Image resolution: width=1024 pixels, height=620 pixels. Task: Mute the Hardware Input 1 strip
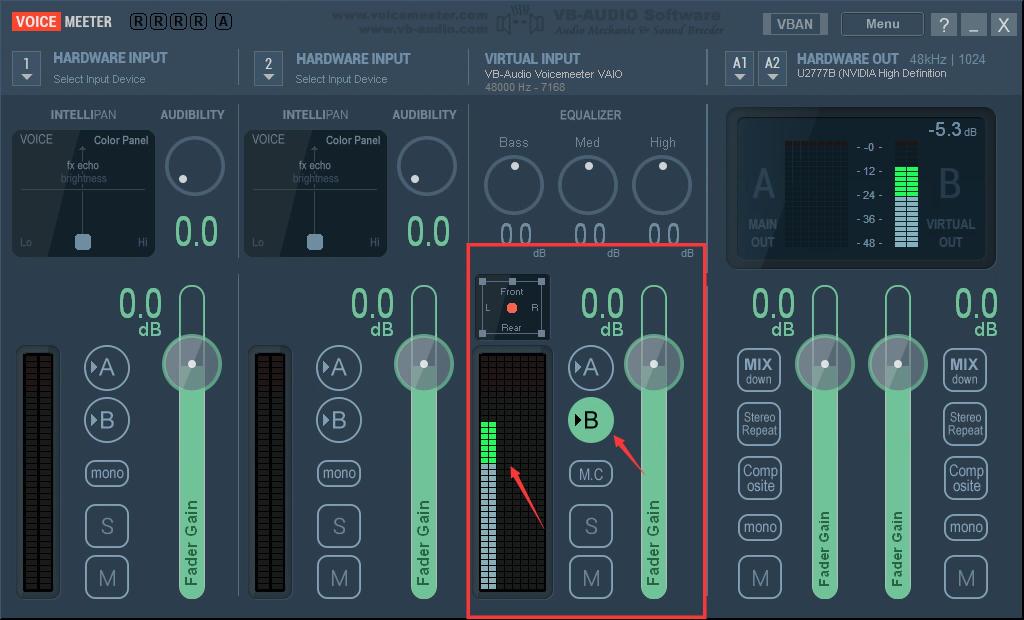(x=107, y=578)
